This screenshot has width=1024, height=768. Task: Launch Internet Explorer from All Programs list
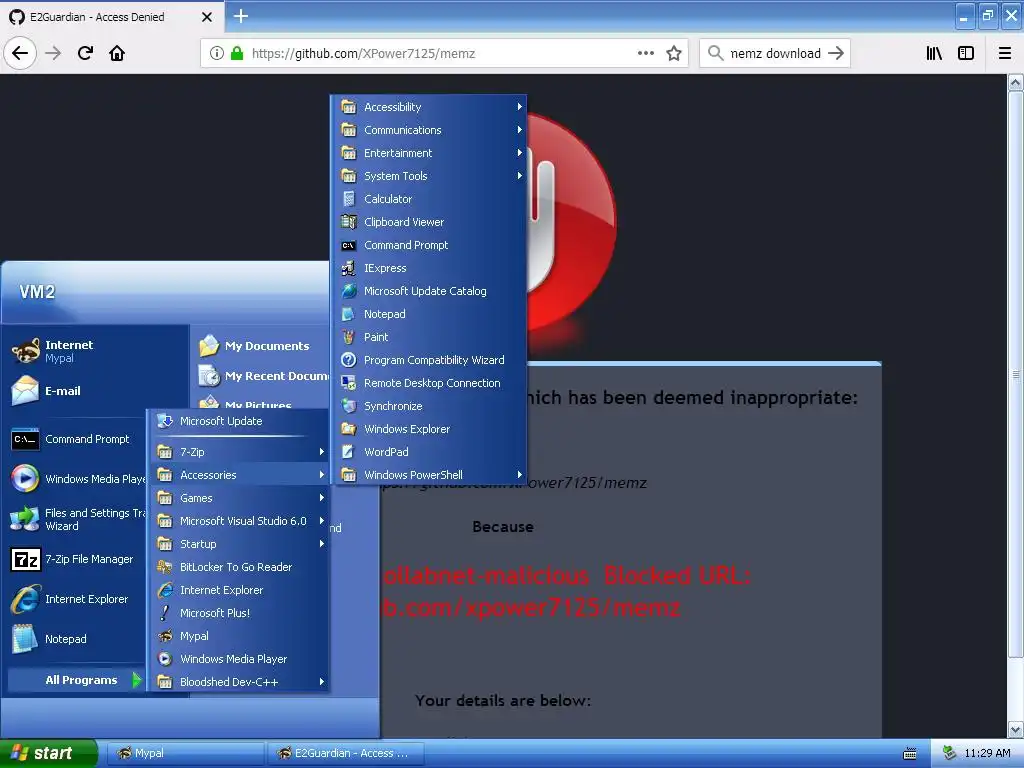point(238,590)
